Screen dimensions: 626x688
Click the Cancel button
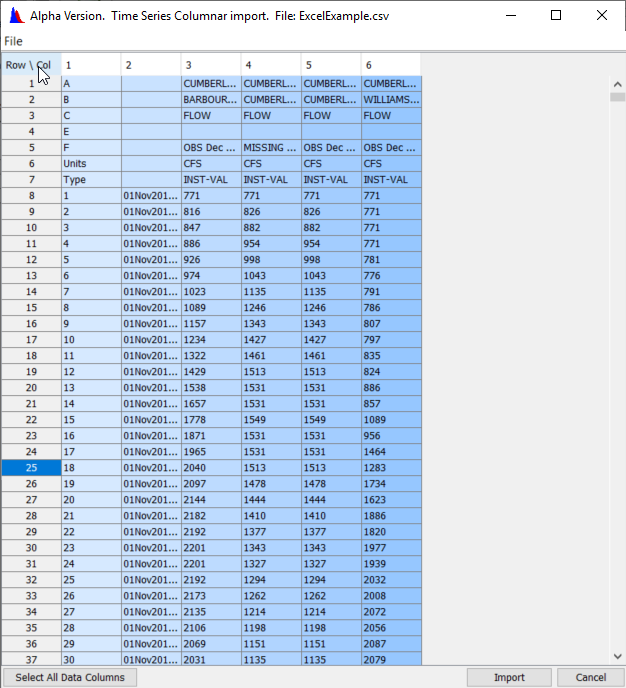(x=590, y=677)
